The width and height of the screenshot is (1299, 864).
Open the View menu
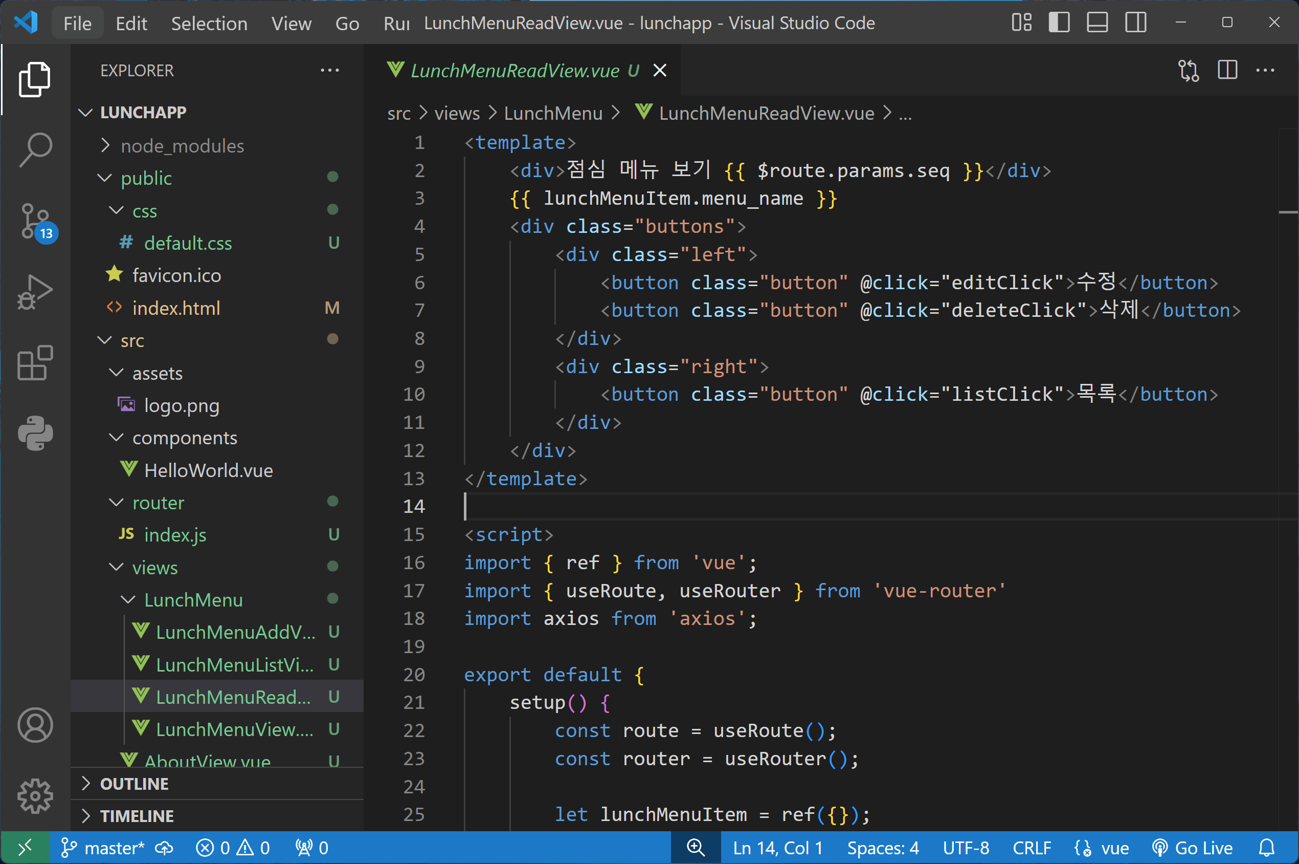coord(291,23)
